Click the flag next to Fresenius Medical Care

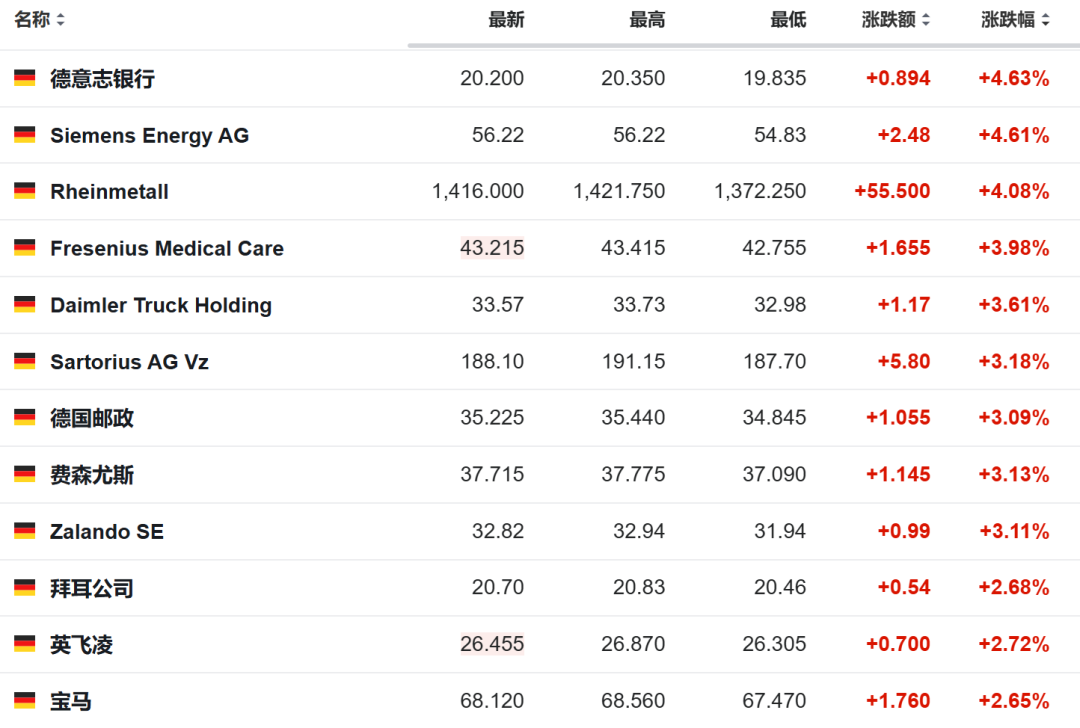pos(25,248)
